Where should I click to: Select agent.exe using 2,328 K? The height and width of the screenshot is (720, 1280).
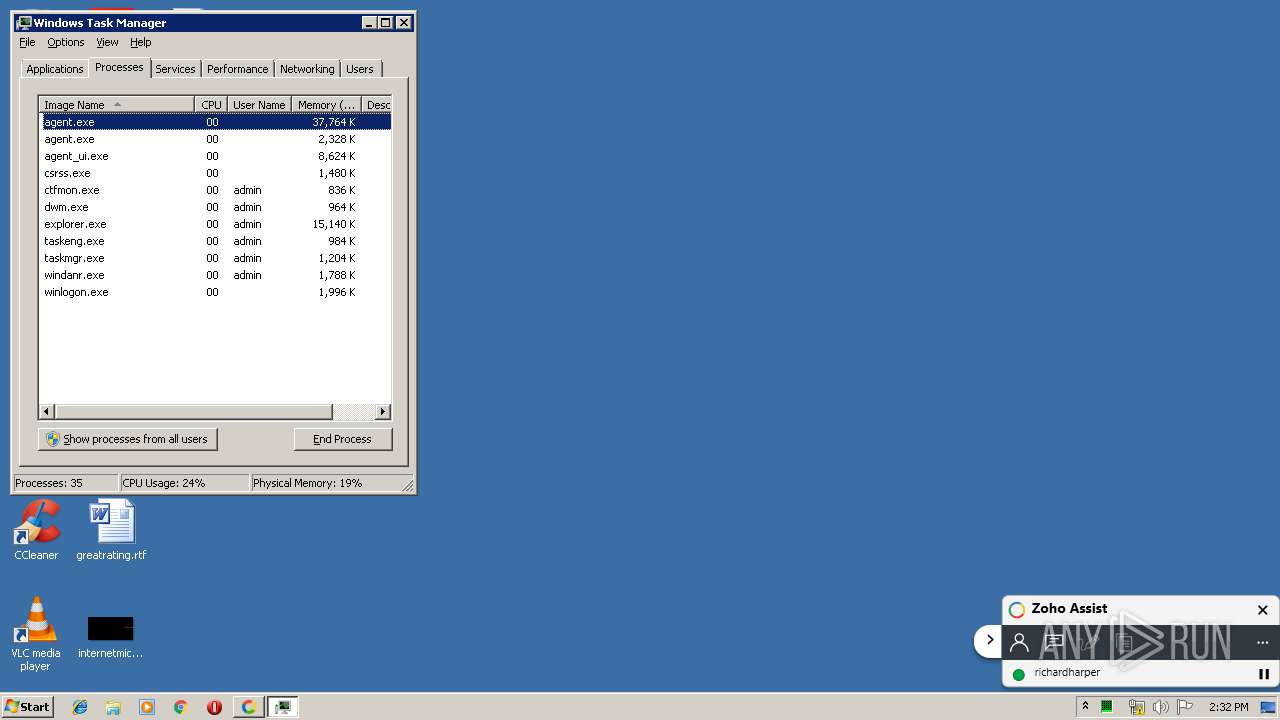click(x=215, y=139)
